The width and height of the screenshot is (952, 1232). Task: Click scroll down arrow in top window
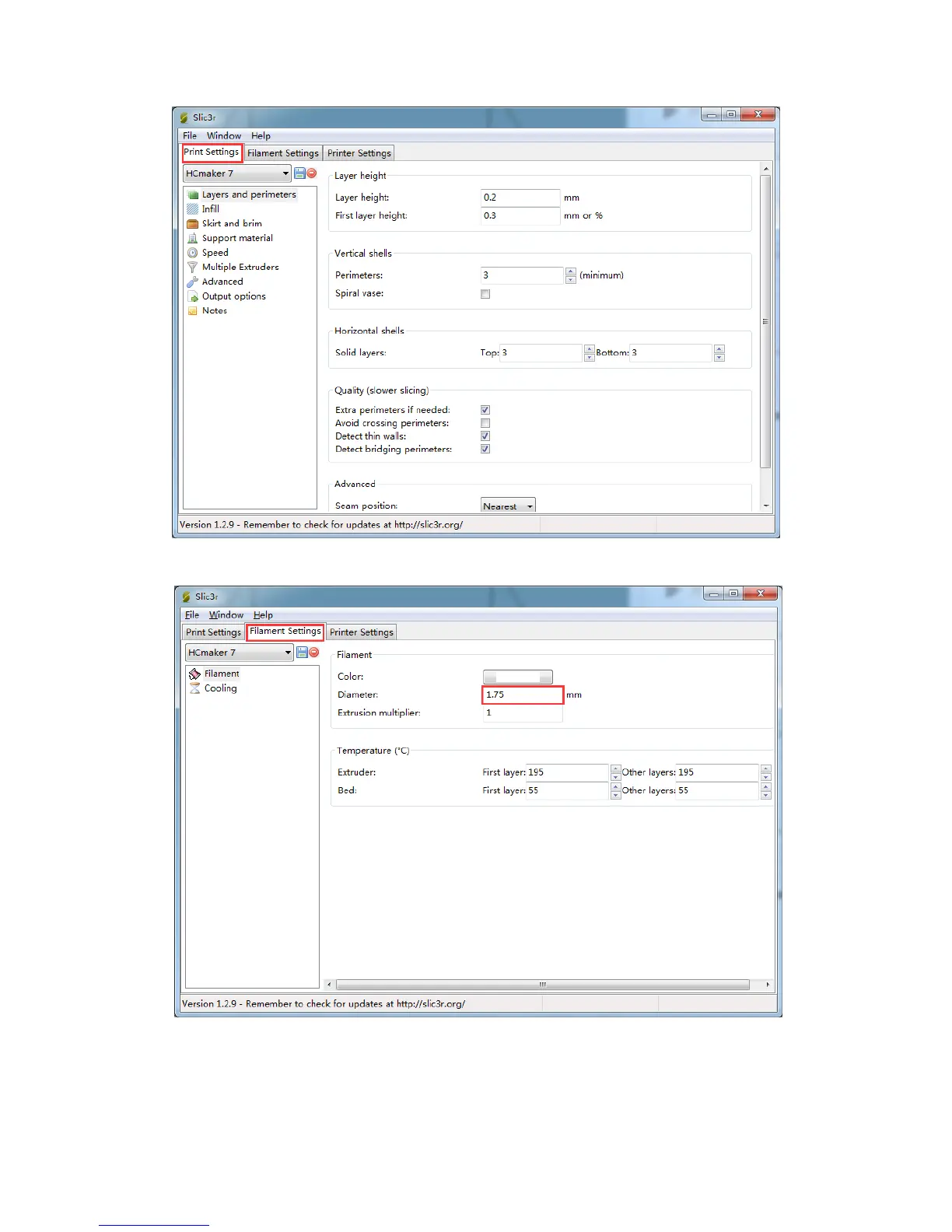tap(765, 506)
